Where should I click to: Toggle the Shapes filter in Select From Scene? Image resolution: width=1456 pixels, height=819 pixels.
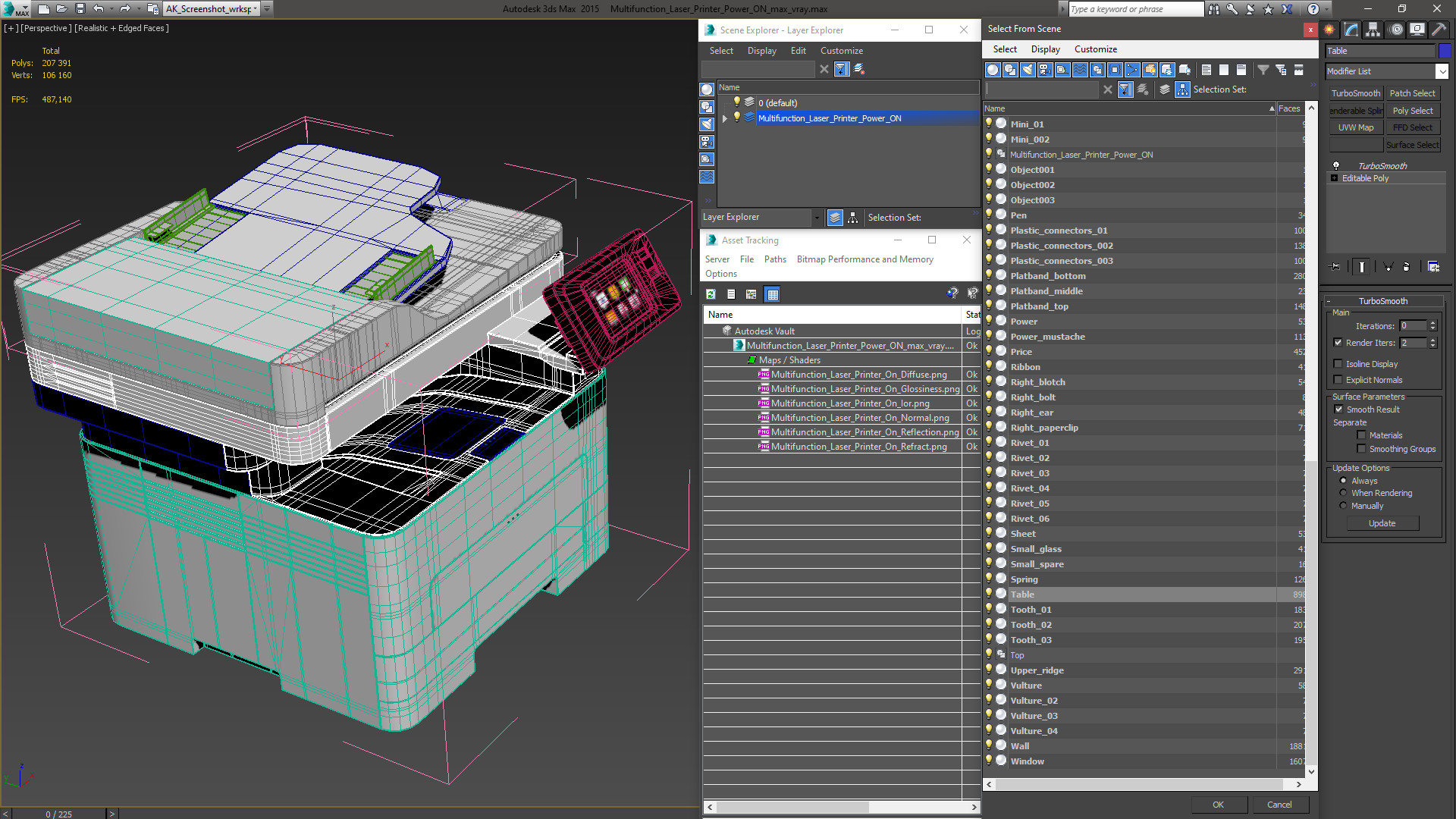1010,70
